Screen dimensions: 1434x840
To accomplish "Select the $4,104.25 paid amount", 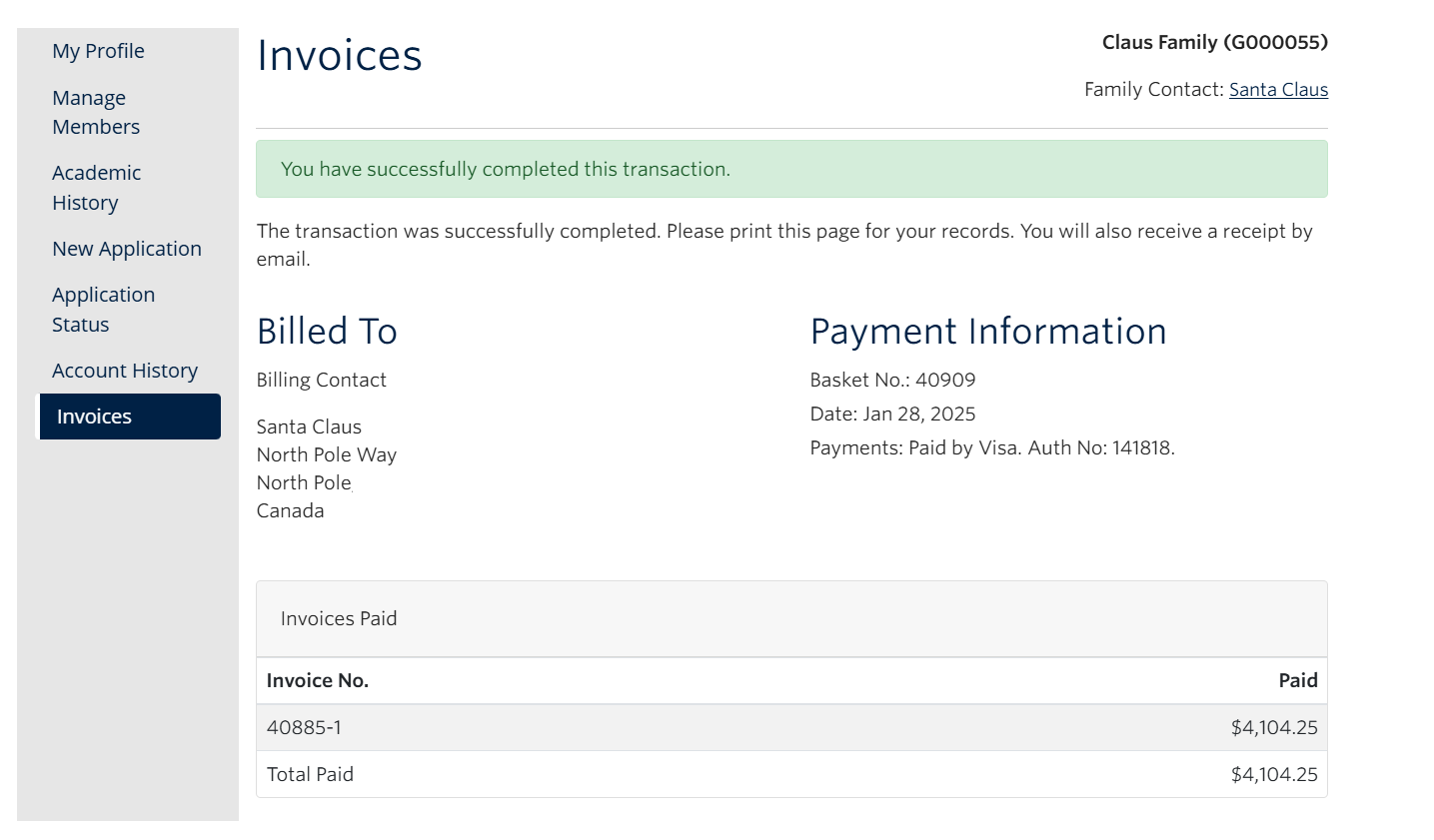I will pyautogui.click(x=1273, y=727).
